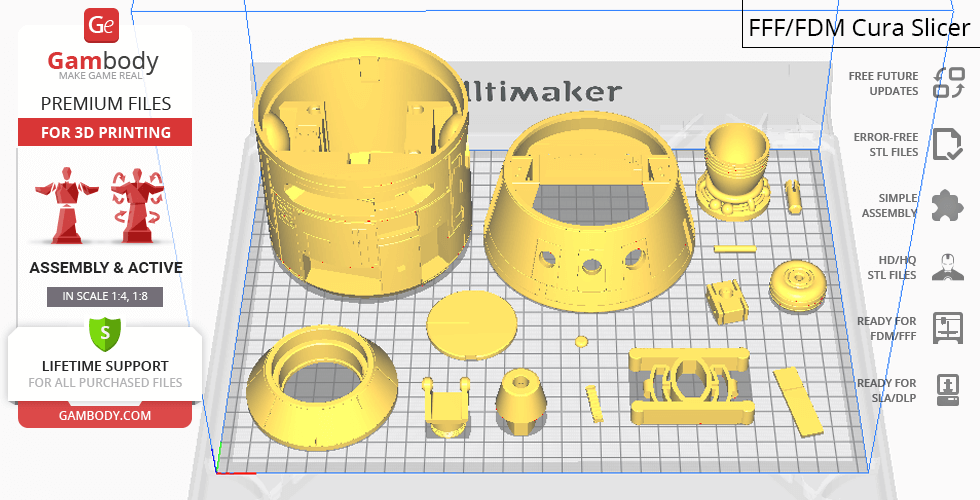Select the cone-shaped model with round holes
This screenshot has width=980, height=500.
(590, 215)
